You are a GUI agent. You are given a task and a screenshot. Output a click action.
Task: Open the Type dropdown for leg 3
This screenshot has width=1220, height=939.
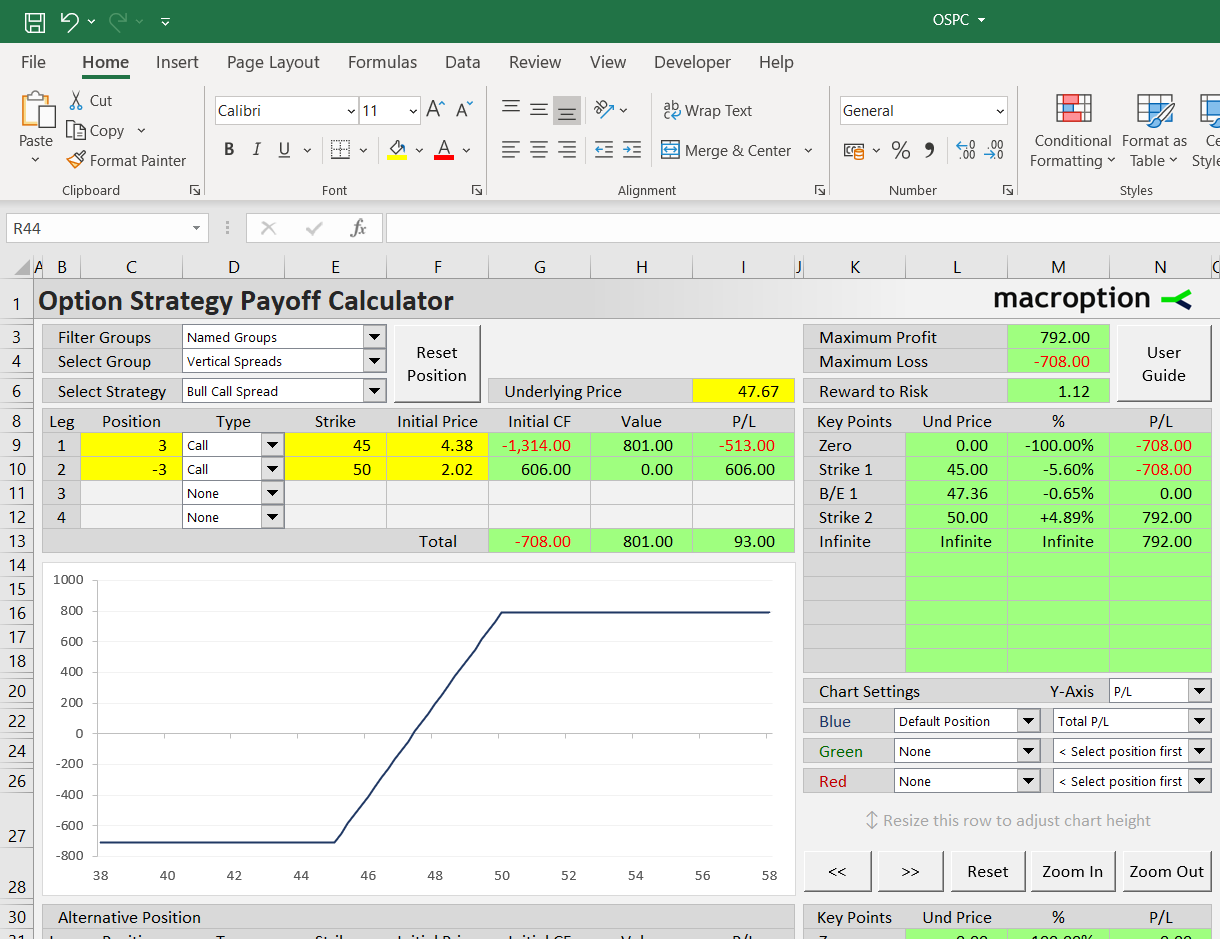point(272,493)
